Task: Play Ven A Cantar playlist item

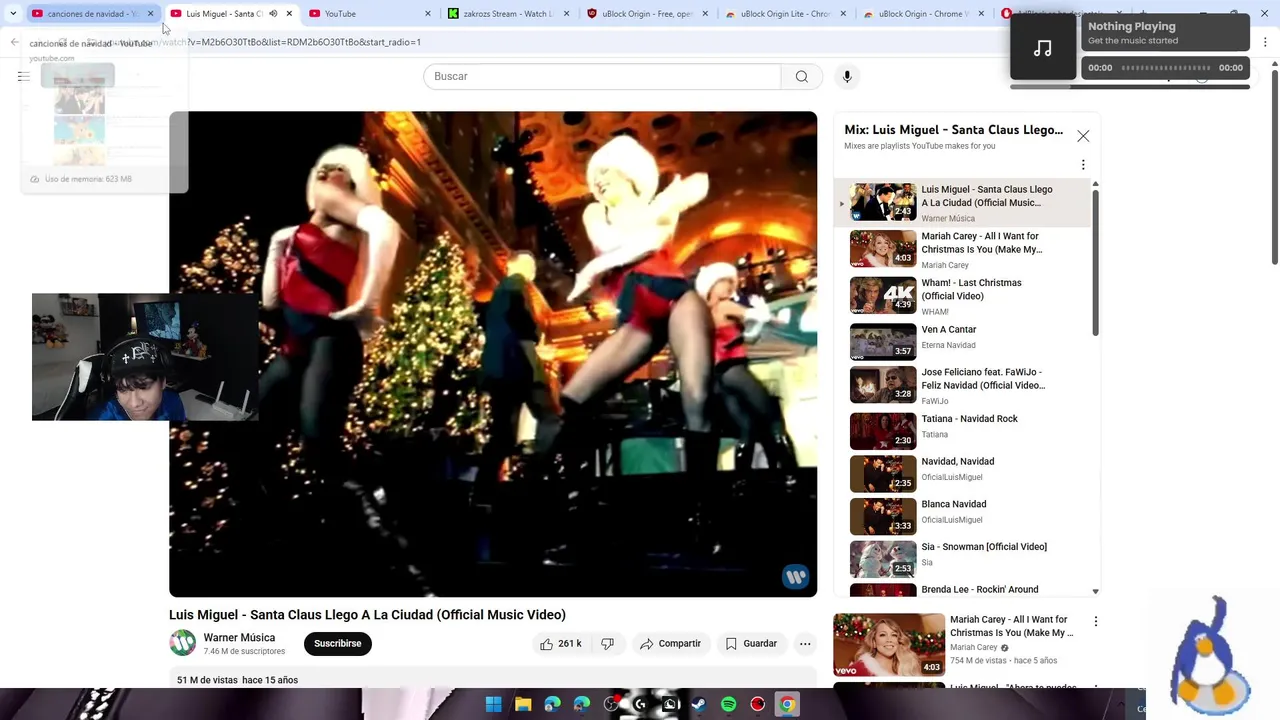Action: [x=962, y=341]
